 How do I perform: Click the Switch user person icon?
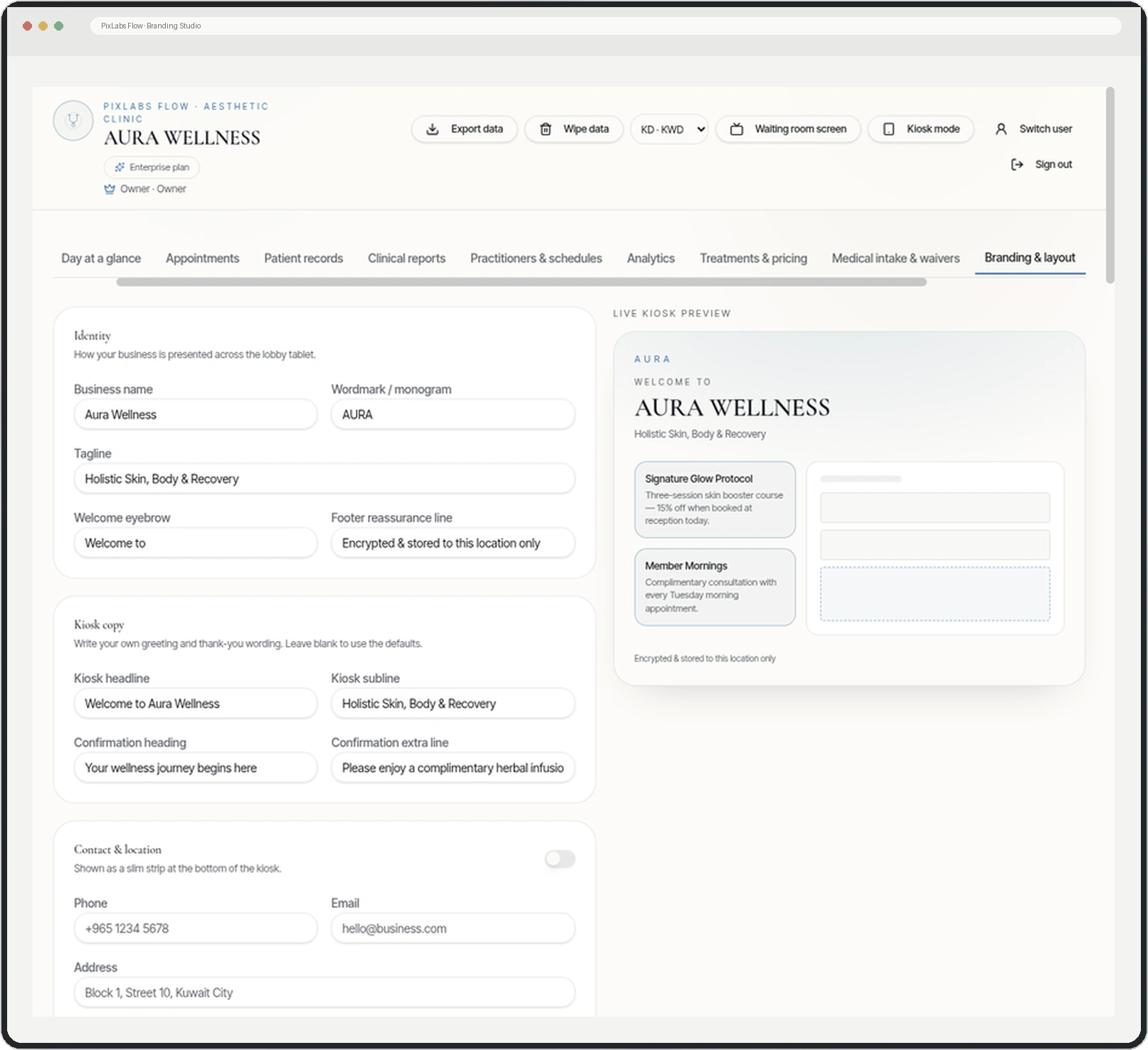[1001, 129]
